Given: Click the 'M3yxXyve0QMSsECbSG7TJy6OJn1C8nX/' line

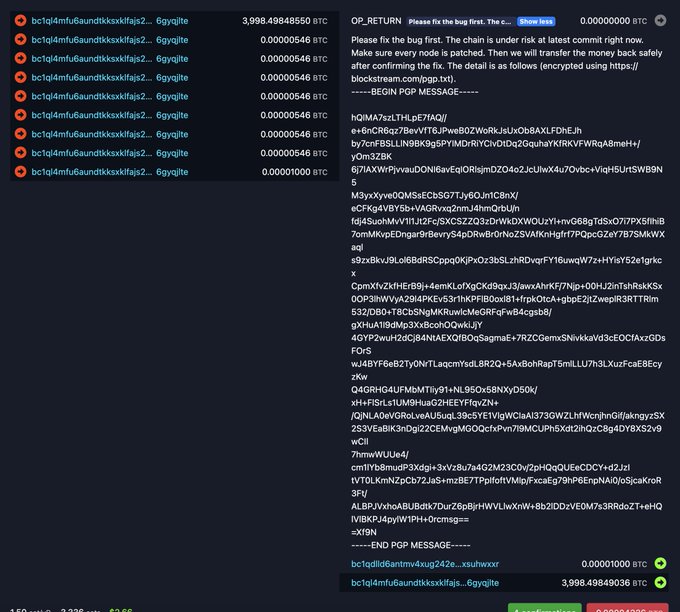Looking at the screenshot, I should [x=435, y=196].
